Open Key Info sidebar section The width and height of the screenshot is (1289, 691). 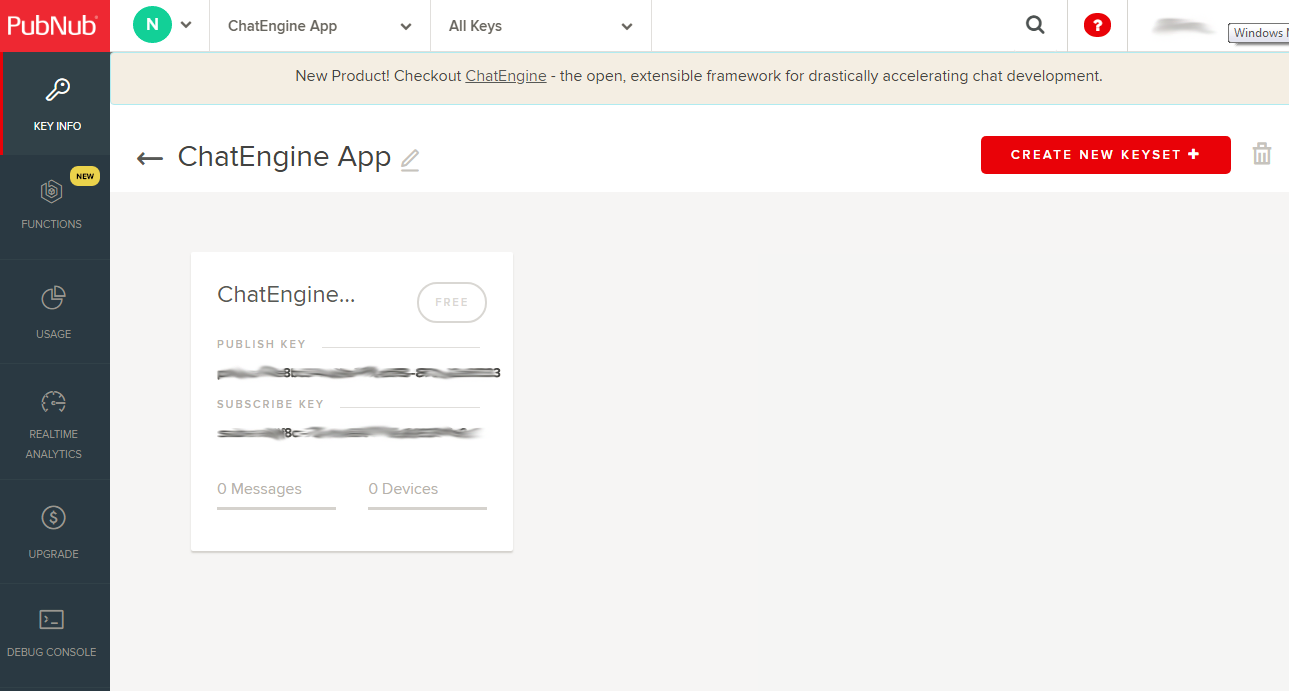click(56, 104)
